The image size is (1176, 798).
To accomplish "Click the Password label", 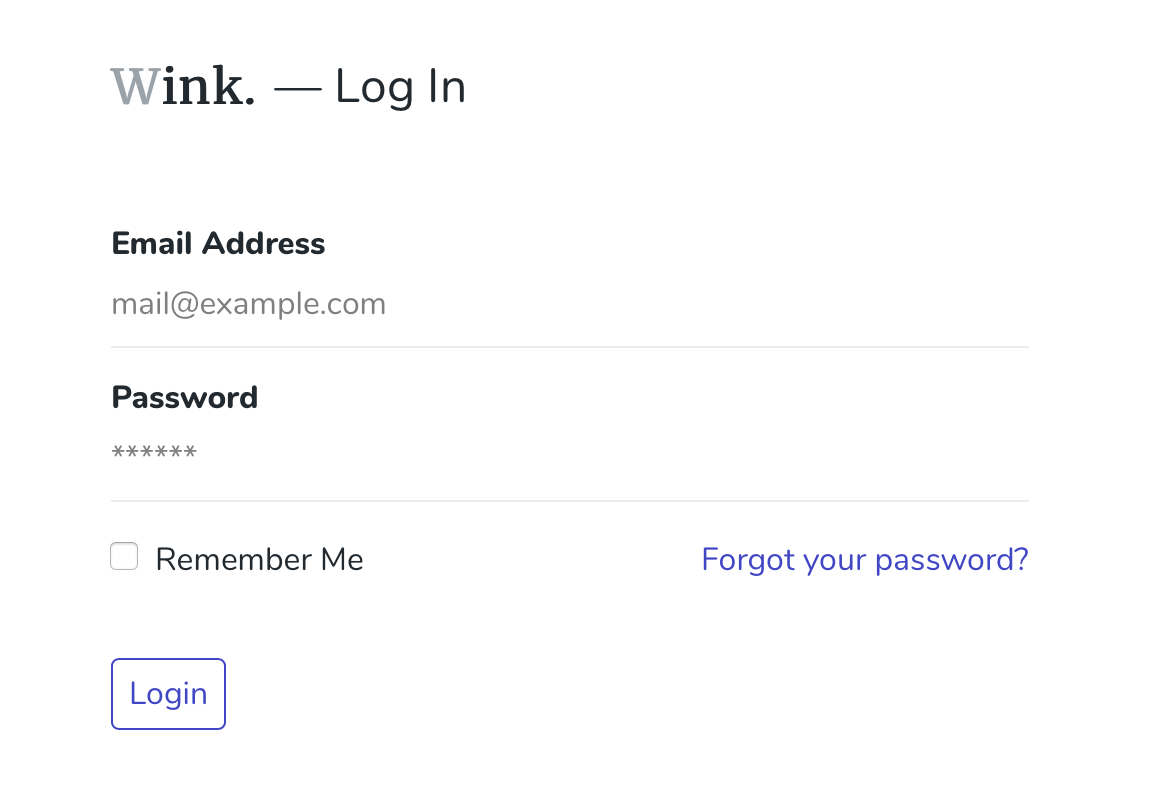I will click(185, 398).
